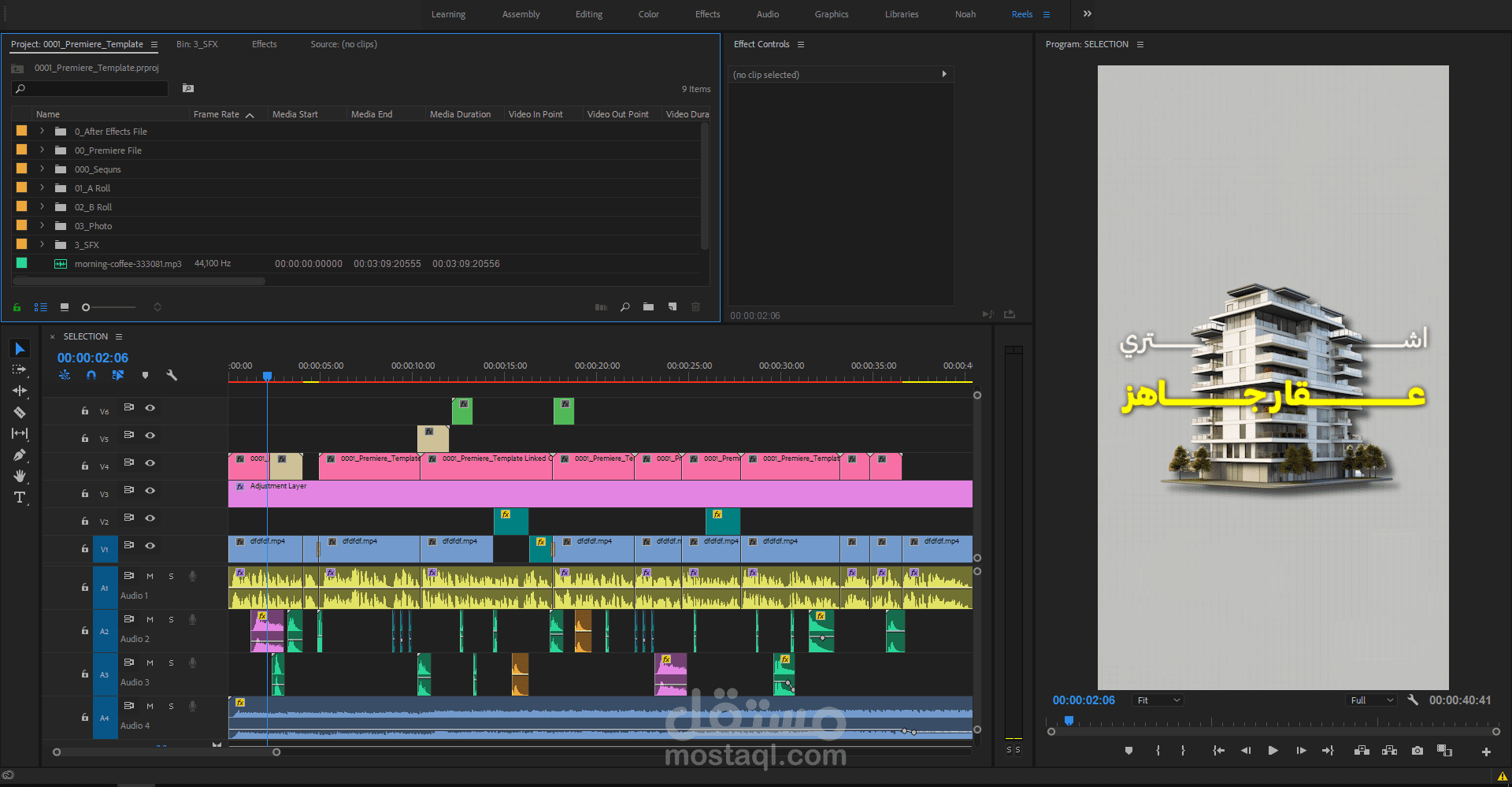
Task: Go to In point in Program monitor
Action: [x=1218, y=751]
